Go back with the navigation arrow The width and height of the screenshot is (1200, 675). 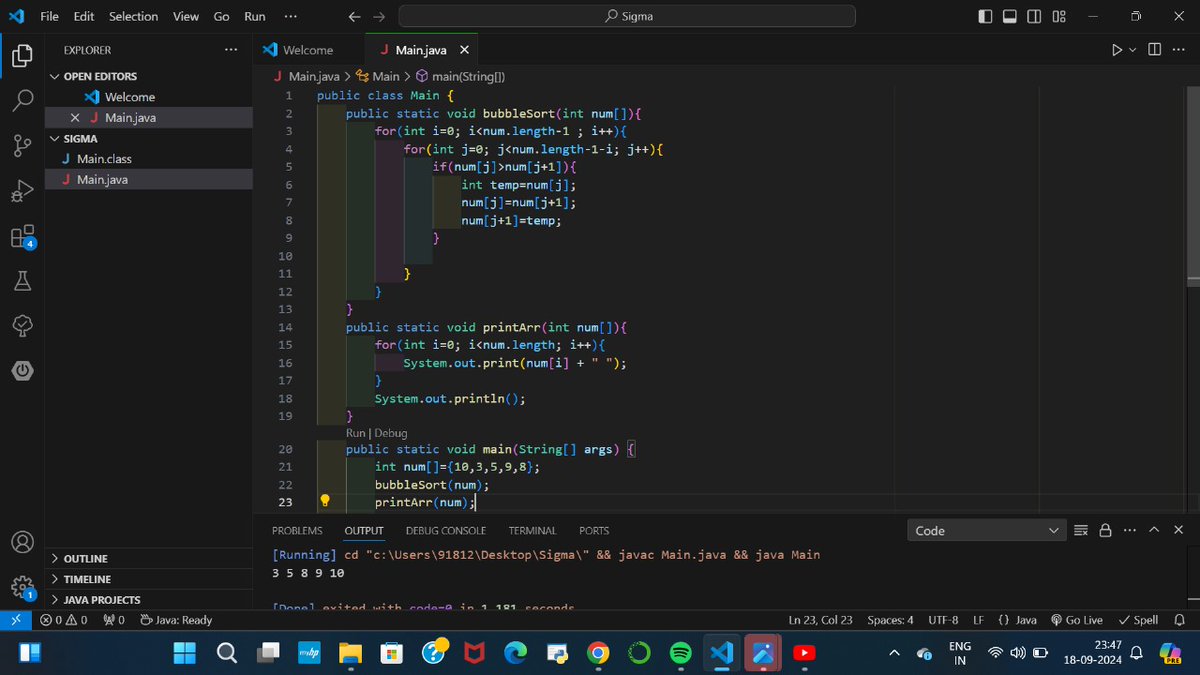point(355,16)
